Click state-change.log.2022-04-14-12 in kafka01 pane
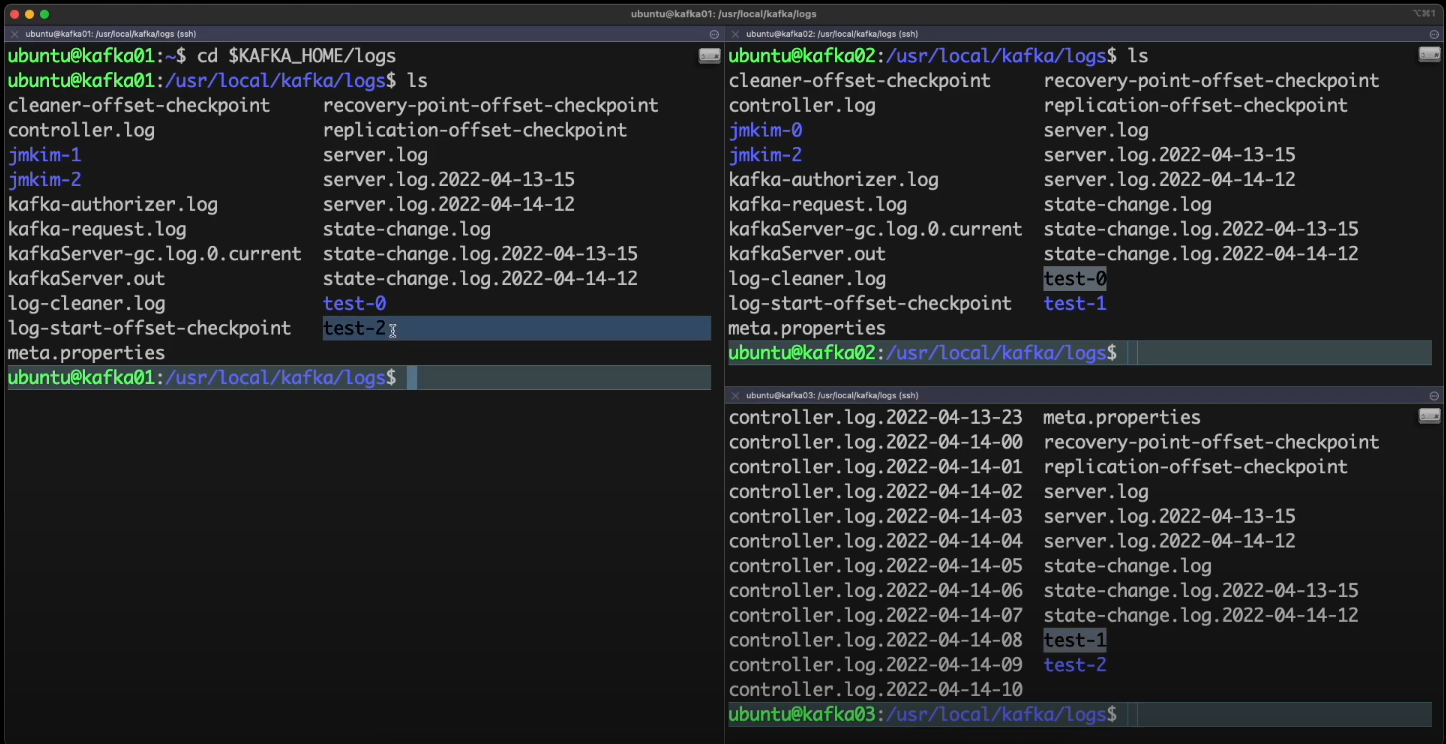The height and width of the screenshot is (744, 1446). point(480,278)
